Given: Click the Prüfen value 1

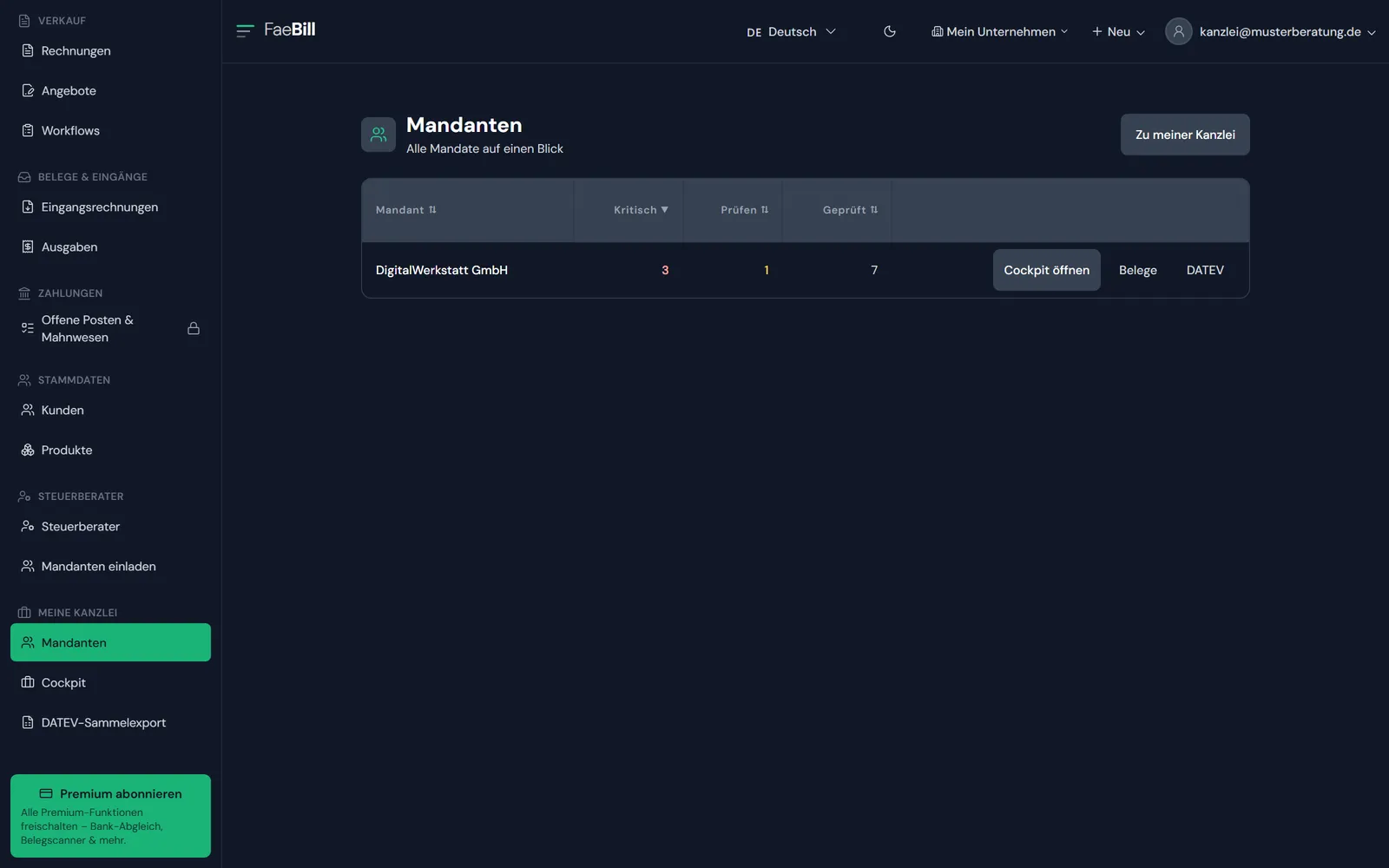Looking at the screenshot, I should click(x=766, y=270).
